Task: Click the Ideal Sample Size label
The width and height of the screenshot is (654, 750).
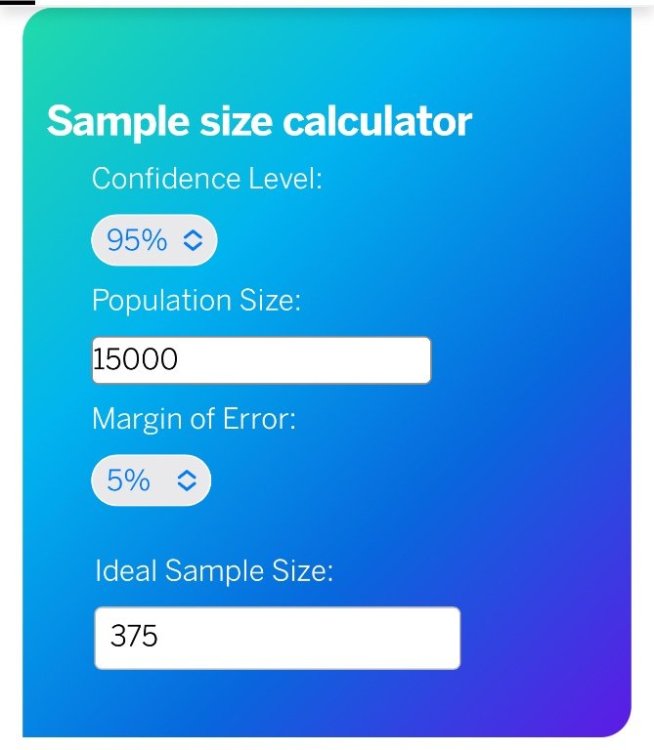Action: point(214,571)
